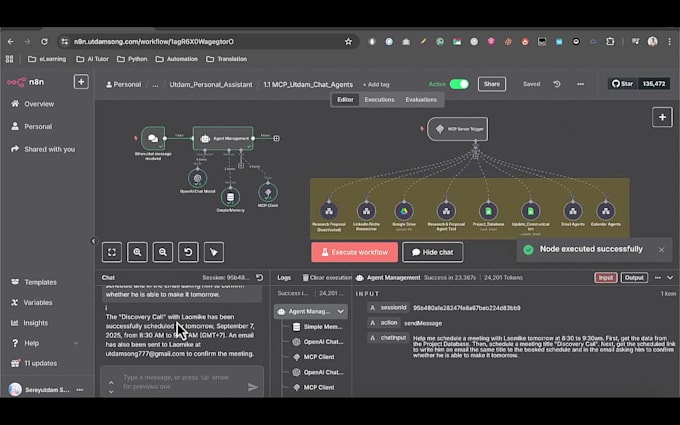Image resolution: width=680 pixels, height=425 pixels.
Task: Click the Add tag link
Action: pos(376,85)
